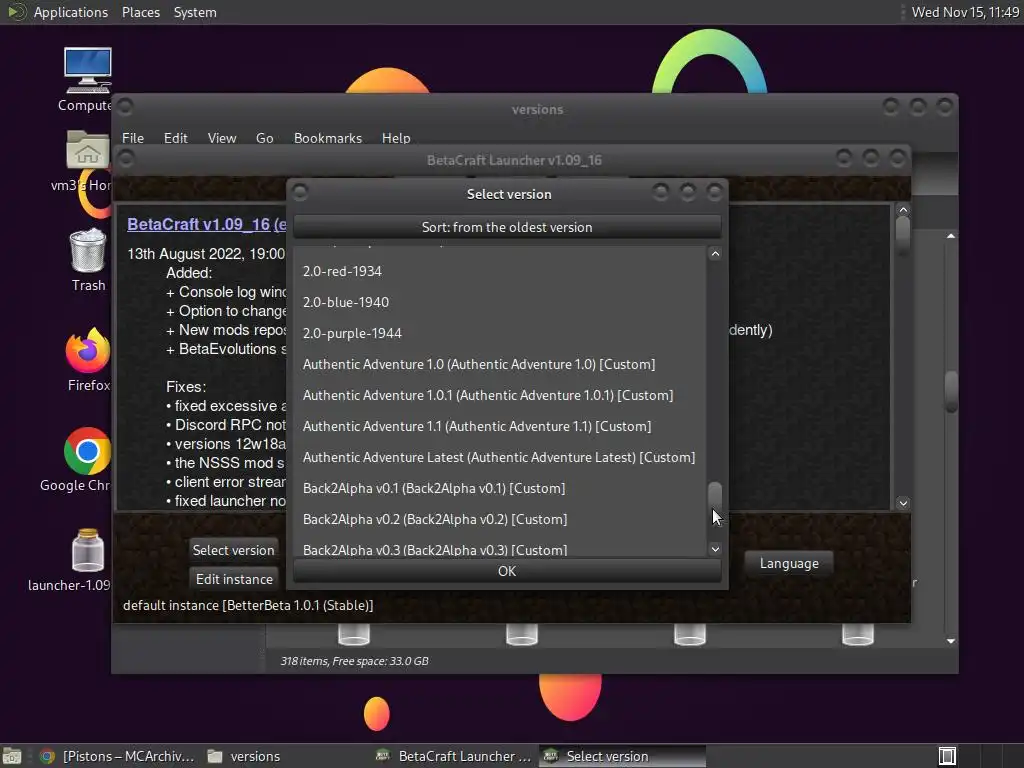Open Help menu in versions window
Image resolution: width=1024 pixels, height=768 pixels.
coord(396,138)
